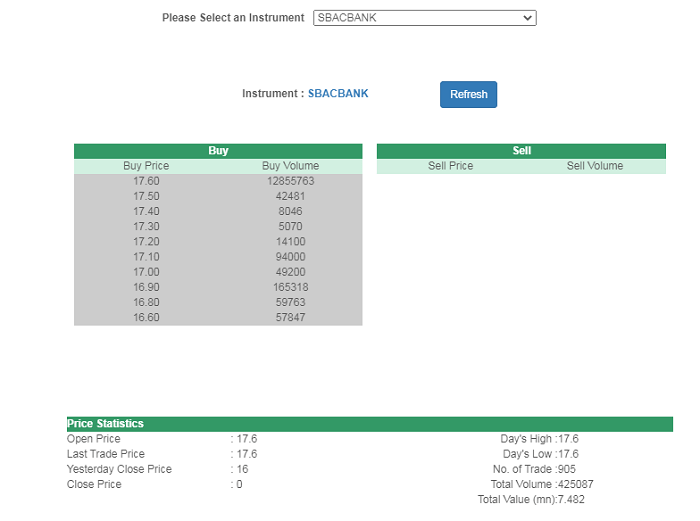The height and width of the screenshot is (521, 700).
Task: Click the 17.60 buy price row
Action: (146, 182)
